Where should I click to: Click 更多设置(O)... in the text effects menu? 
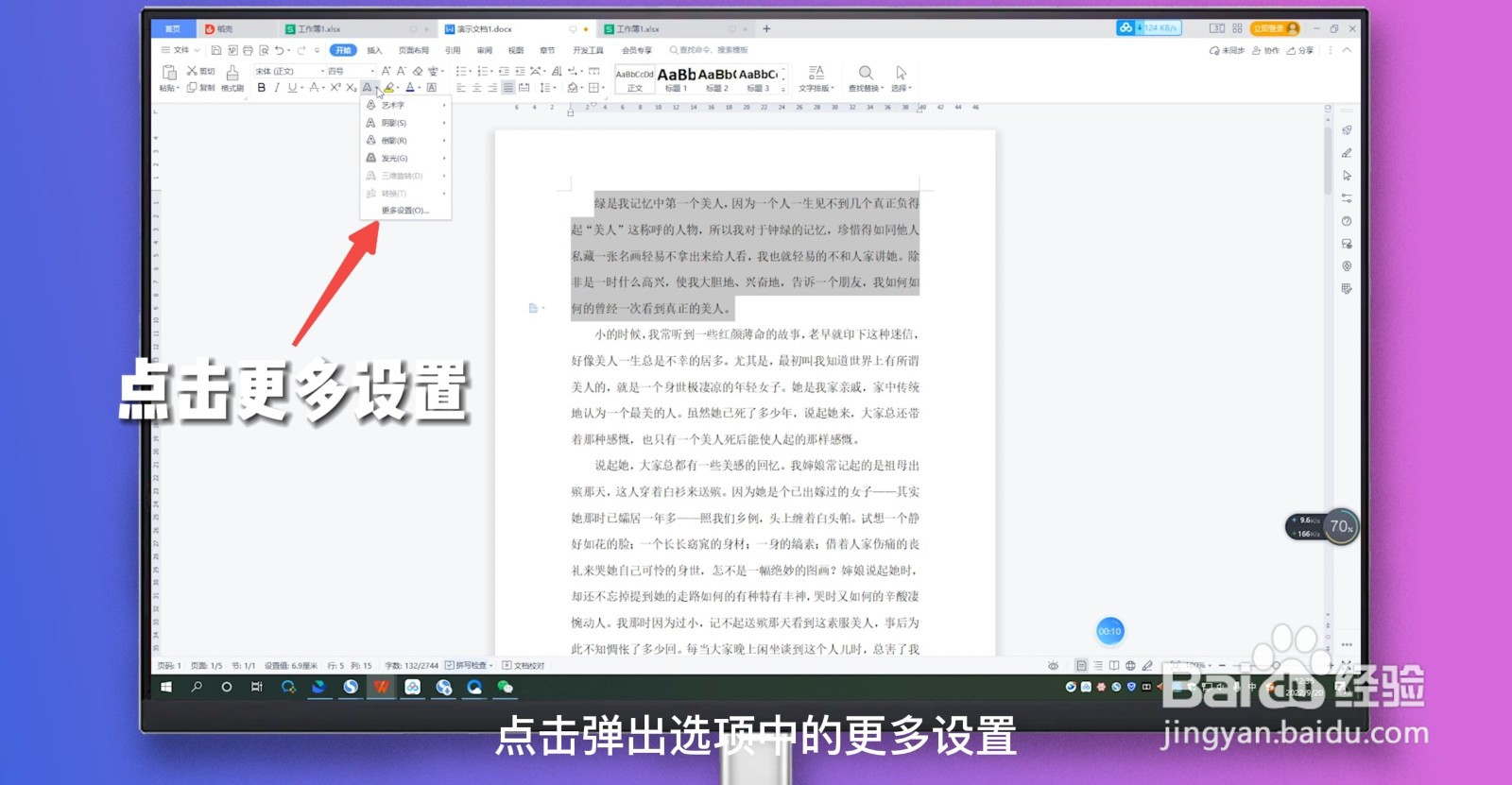pos(404,211)
